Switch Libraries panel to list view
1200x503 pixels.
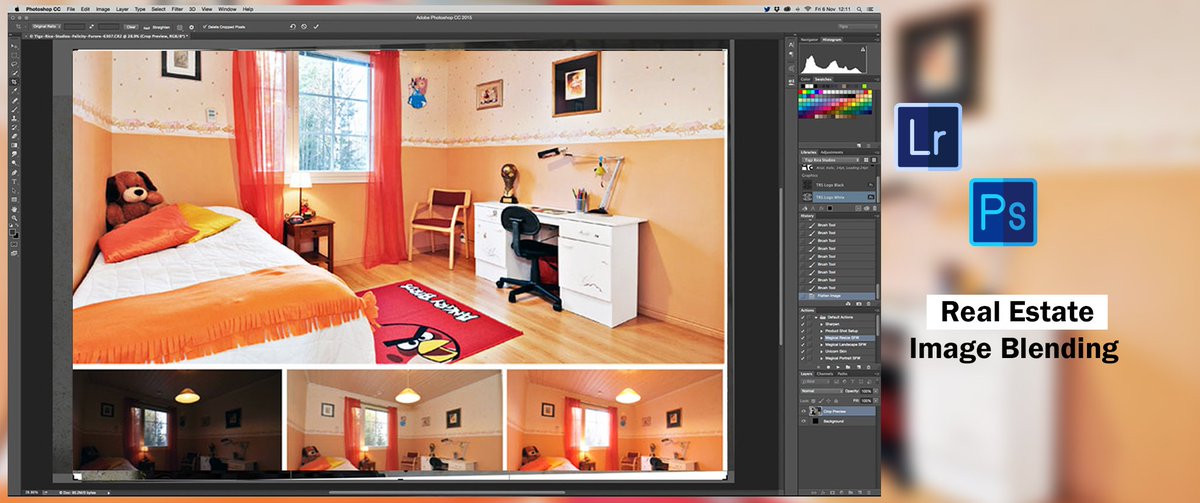[874, 160]
